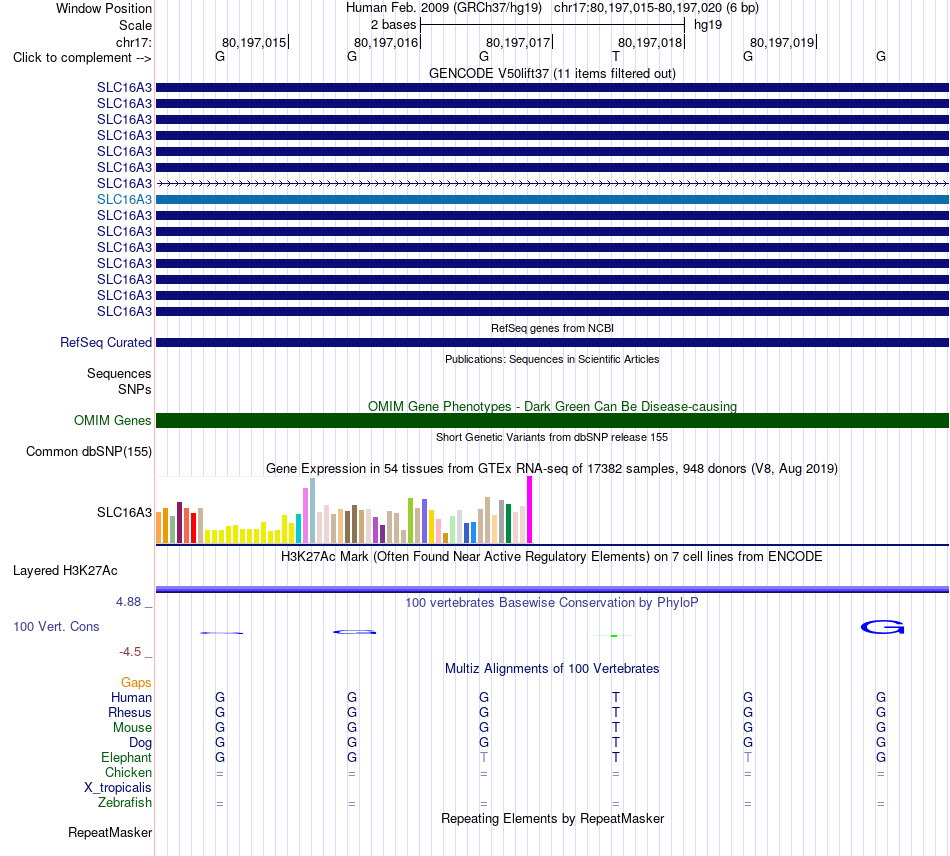Click the '100 Vert. Cons' track label
Screen dimensions: 950x856
(x=56, y=626)
